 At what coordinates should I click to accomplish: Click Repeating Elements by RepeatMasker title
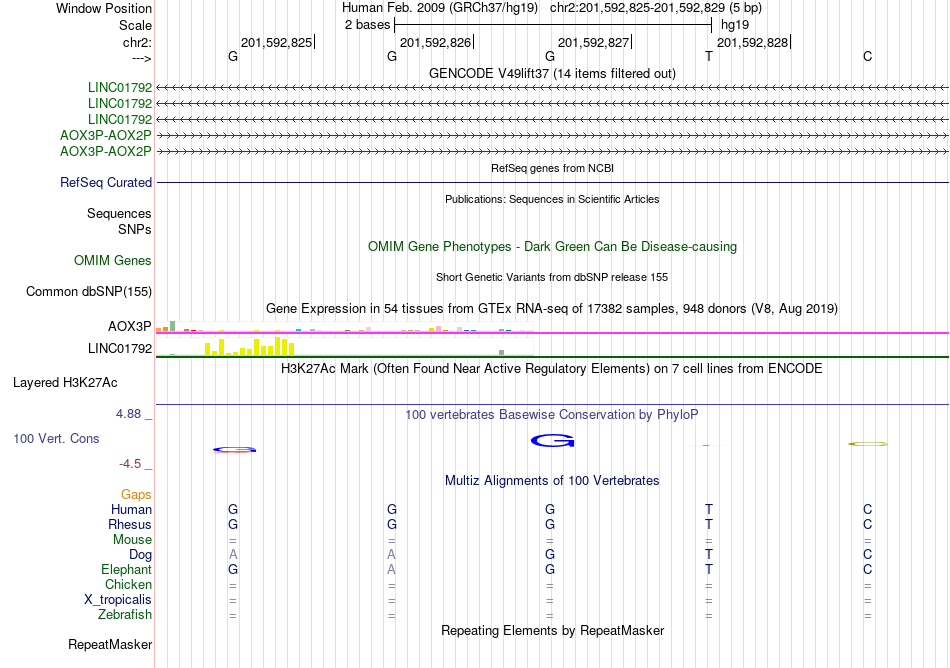point(552,630)
